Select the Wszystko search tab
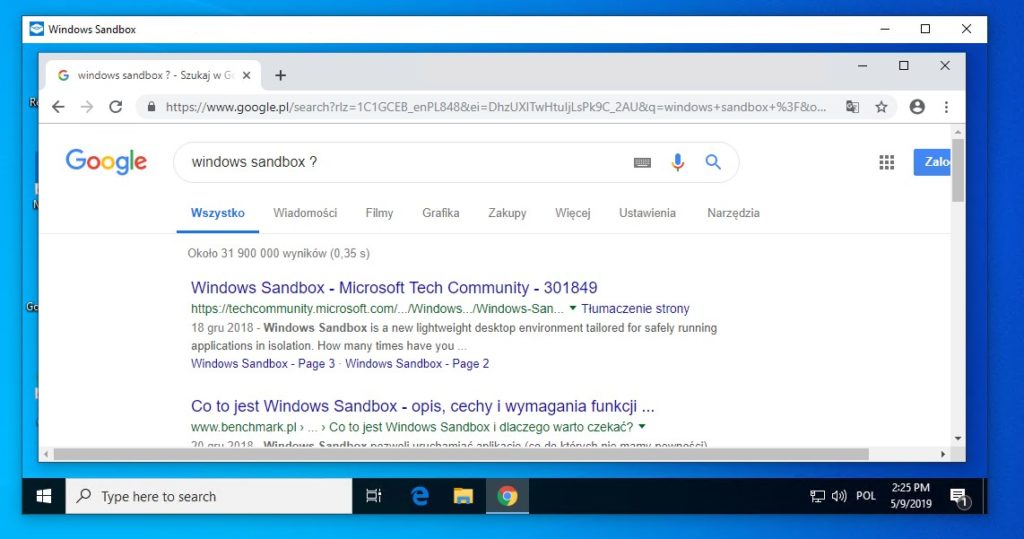 point(217,213)
